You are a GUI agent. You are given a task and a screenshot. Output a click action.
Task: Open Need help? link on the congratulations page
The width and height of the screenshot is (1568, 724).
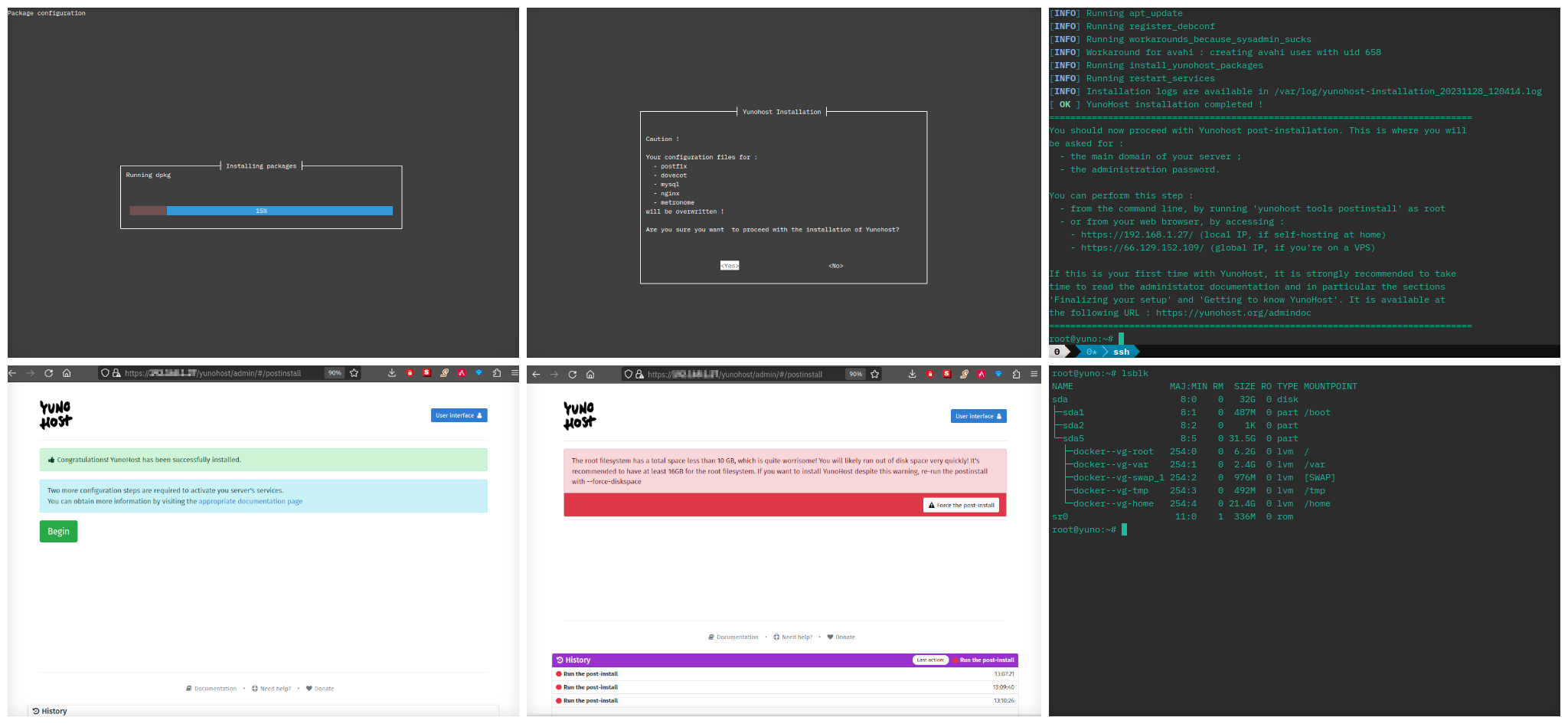272,688
